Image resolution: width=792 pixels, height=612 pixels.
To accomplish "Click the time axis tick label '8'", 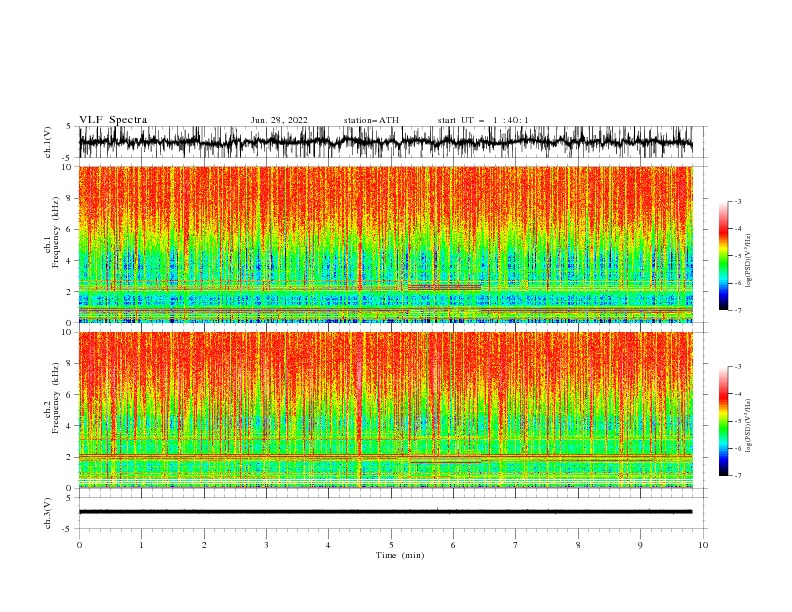I will (x=578, y=545).
